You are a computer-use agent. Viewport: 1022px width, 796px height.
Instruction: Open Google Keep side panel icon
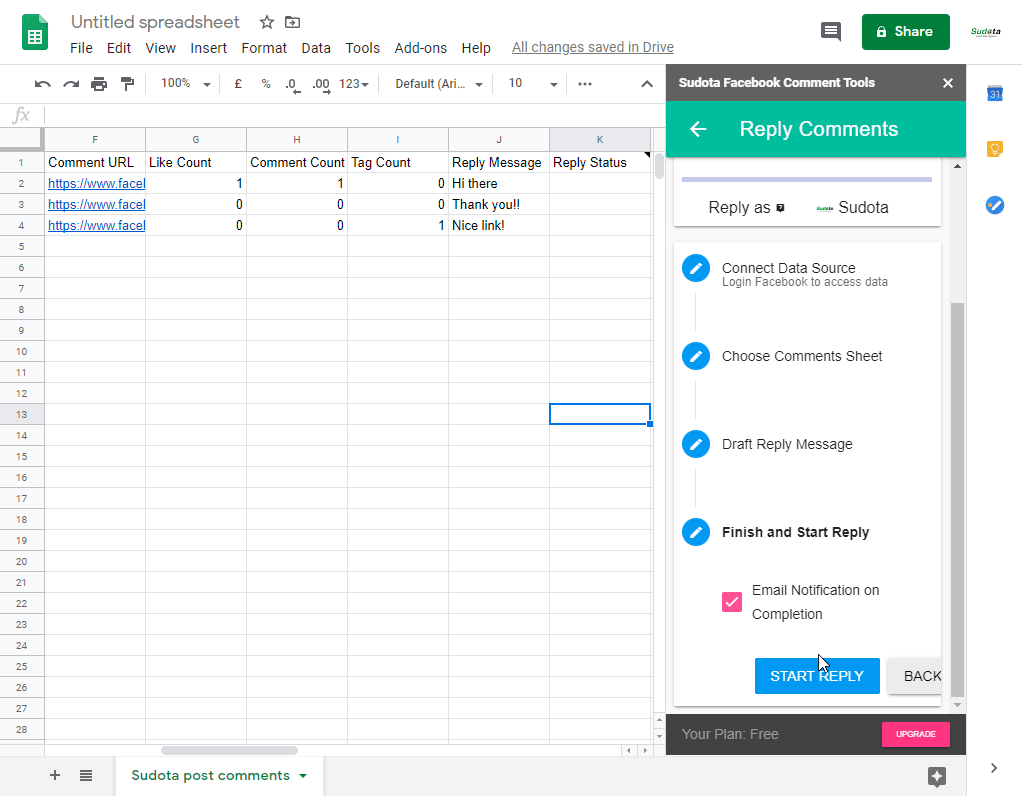point(995,149)
